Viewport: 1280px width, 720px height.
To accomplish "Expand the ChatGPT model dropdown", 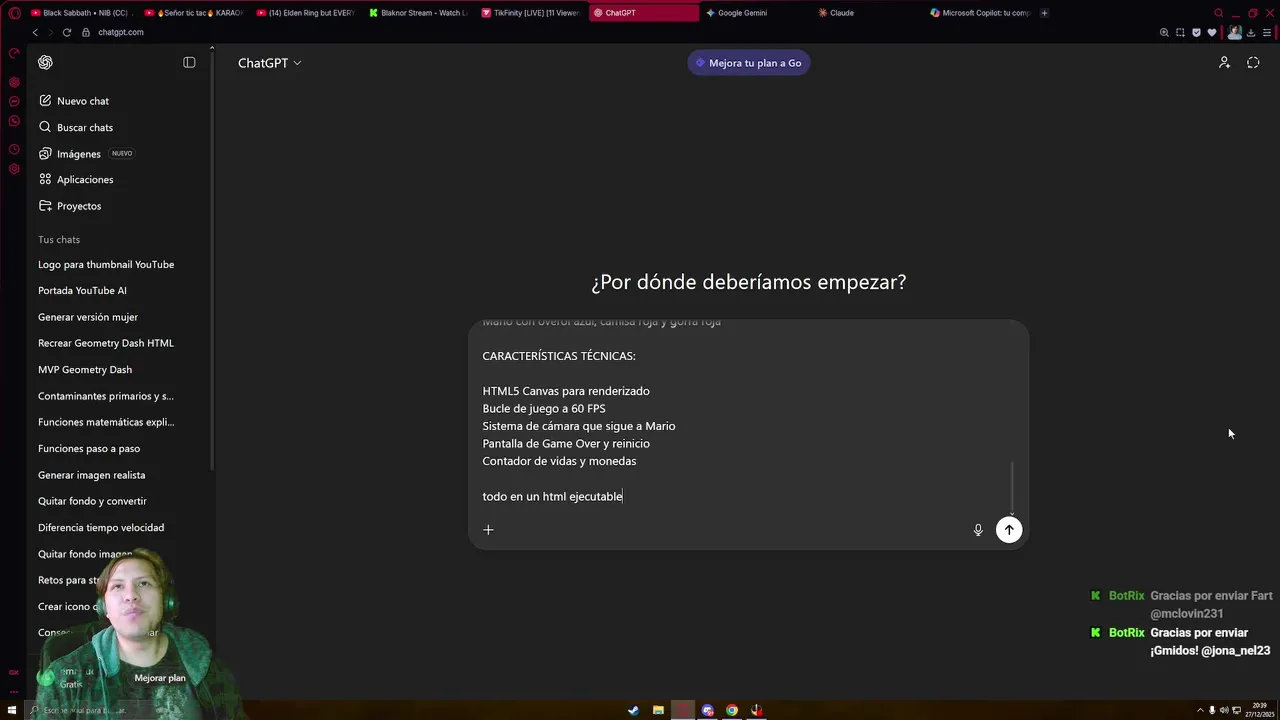I will click(x=269, y=63).
